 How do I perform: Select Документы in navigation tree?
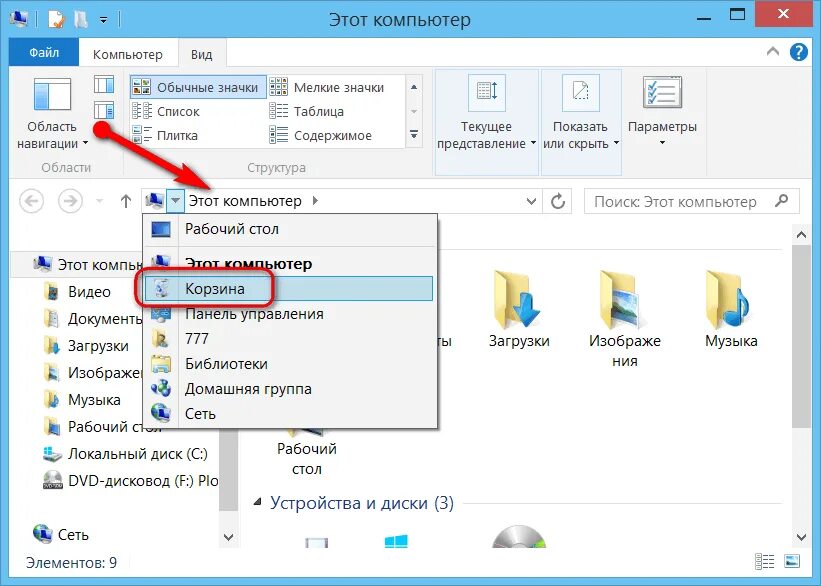(x=92, y=319)
